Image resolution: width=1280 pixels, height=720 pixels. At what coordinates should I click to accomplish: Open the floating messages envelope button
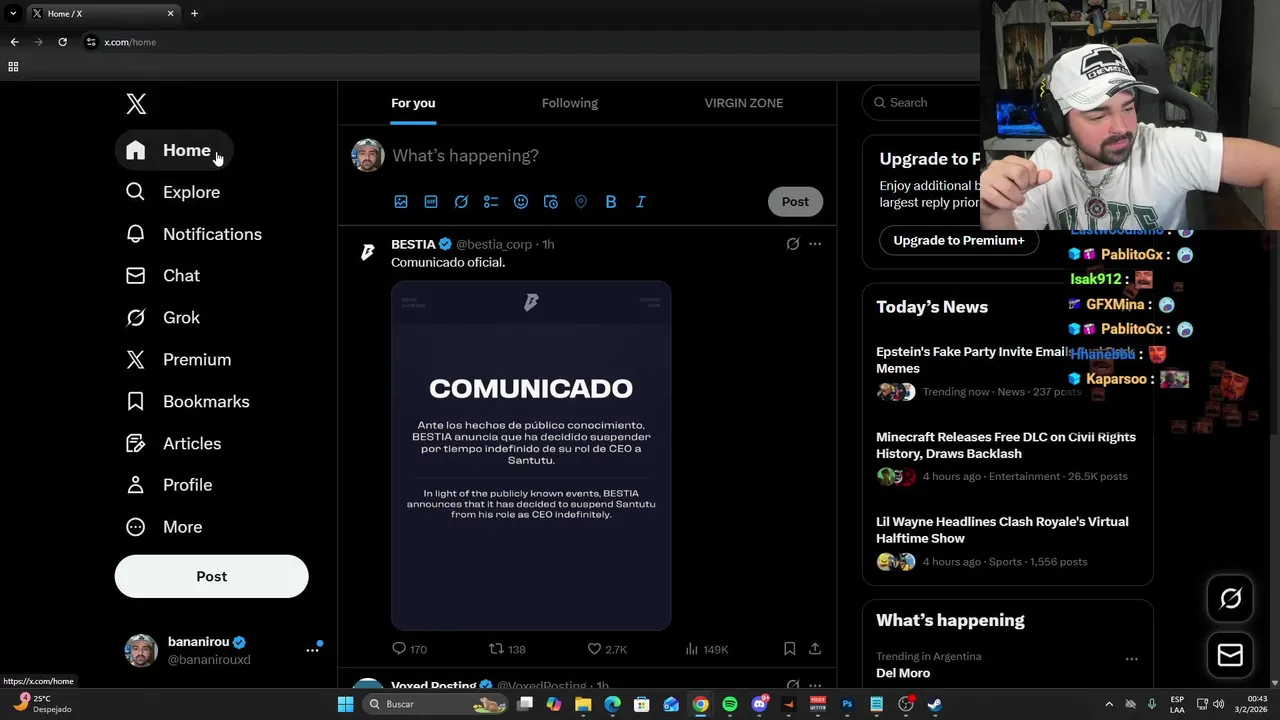[x=1230, y=655]
